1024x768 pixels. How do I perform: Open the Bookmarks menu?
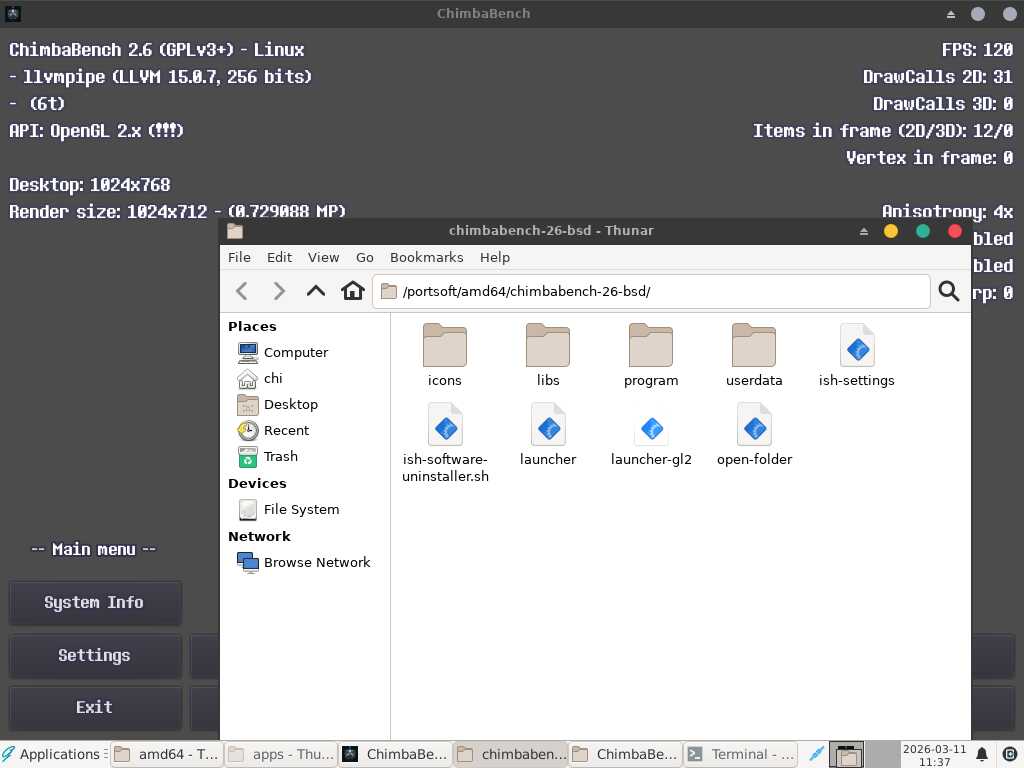pos(426,257)
